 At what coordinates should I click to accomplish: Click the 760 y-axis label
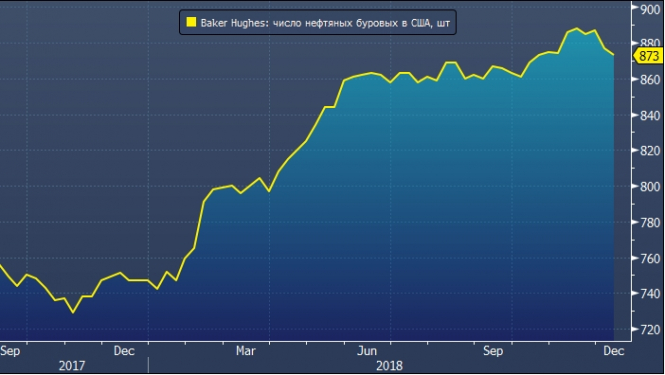click(650, 258)
